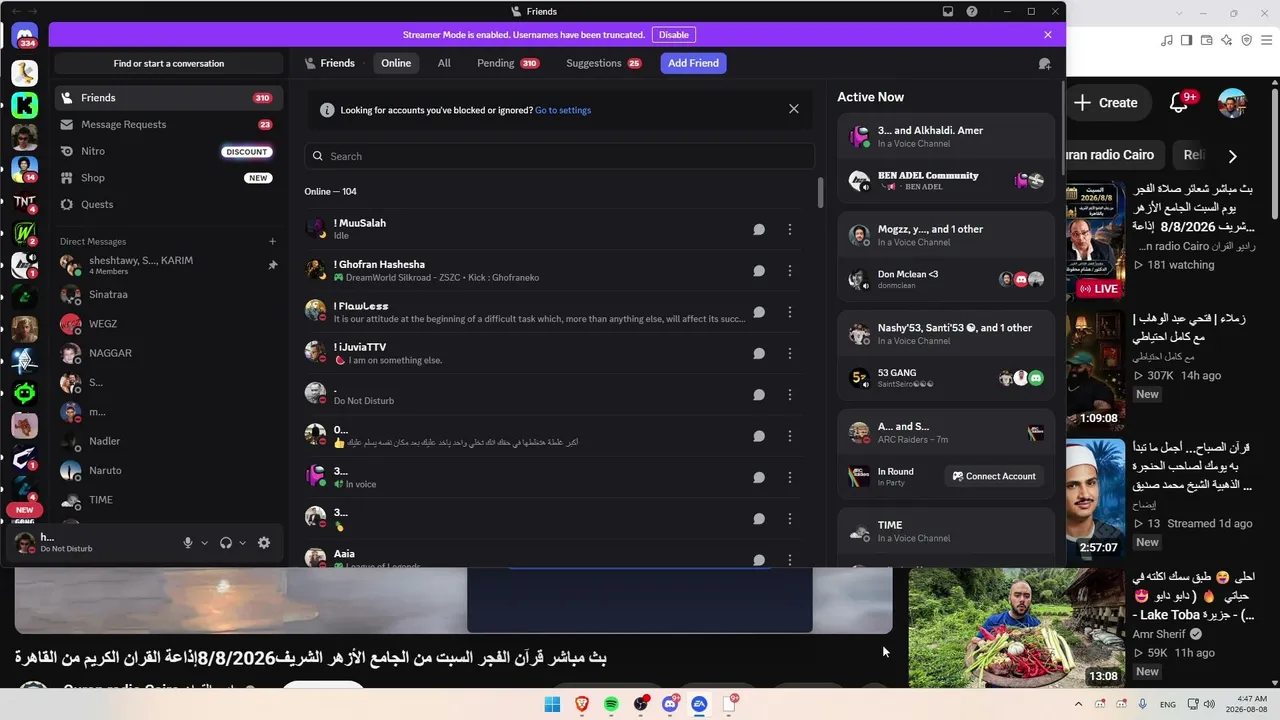Open microphone input options arrow
This screenshot has width=1280, height=720.
[204, 543]
